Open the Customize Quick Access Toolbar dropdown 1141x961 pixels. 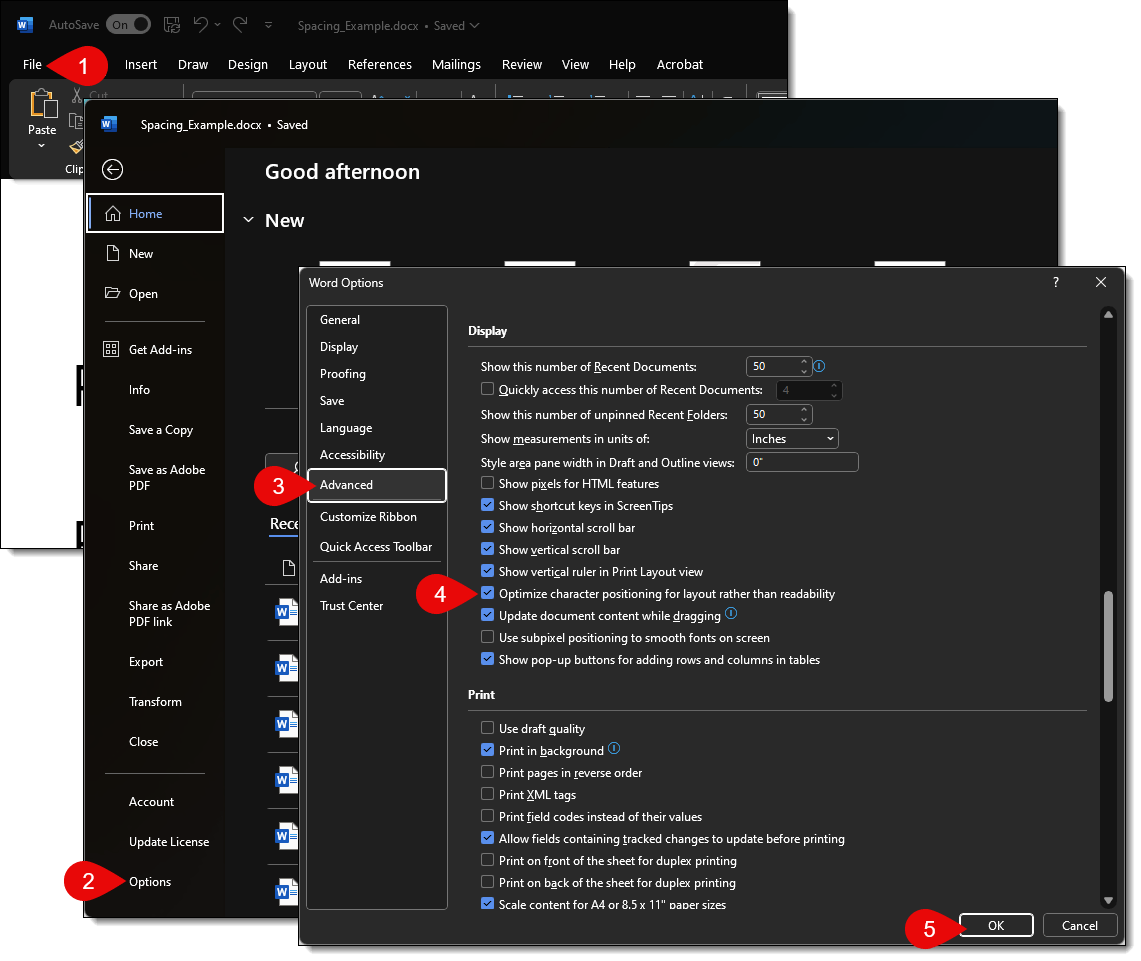[x=269, y=25]
